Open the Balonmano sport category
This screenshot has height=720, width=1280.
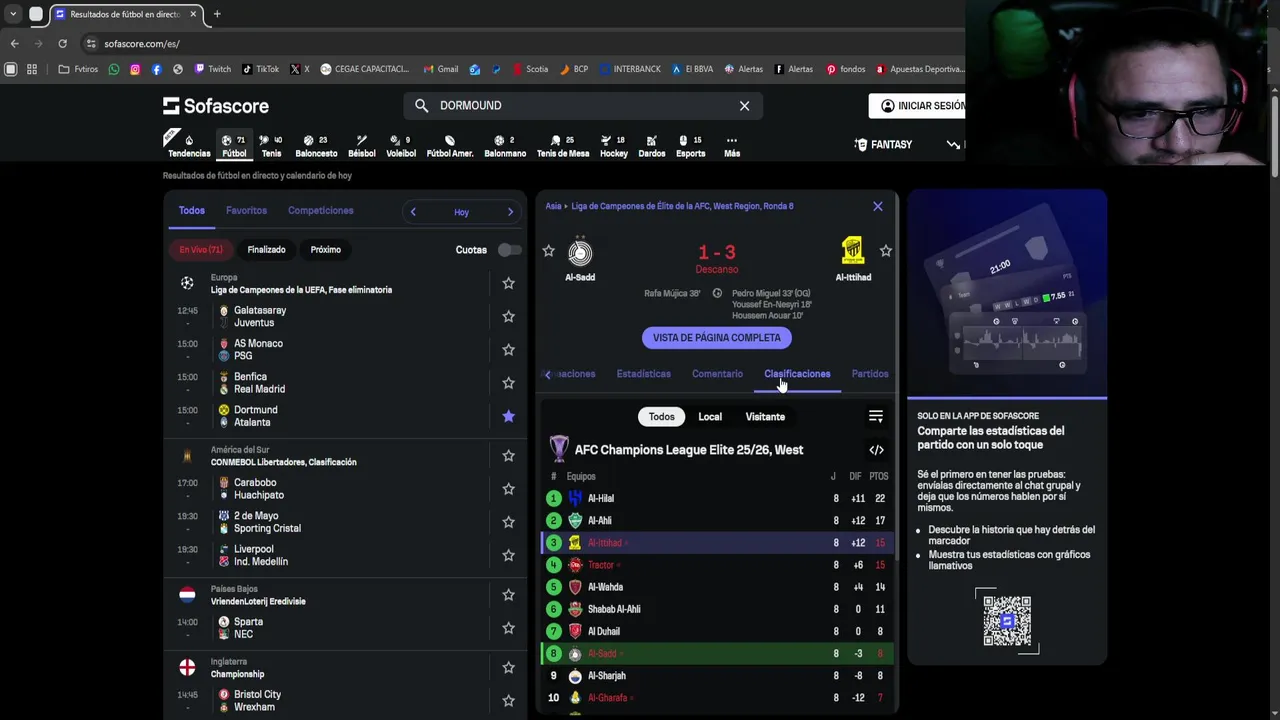[x=505, y=146]
